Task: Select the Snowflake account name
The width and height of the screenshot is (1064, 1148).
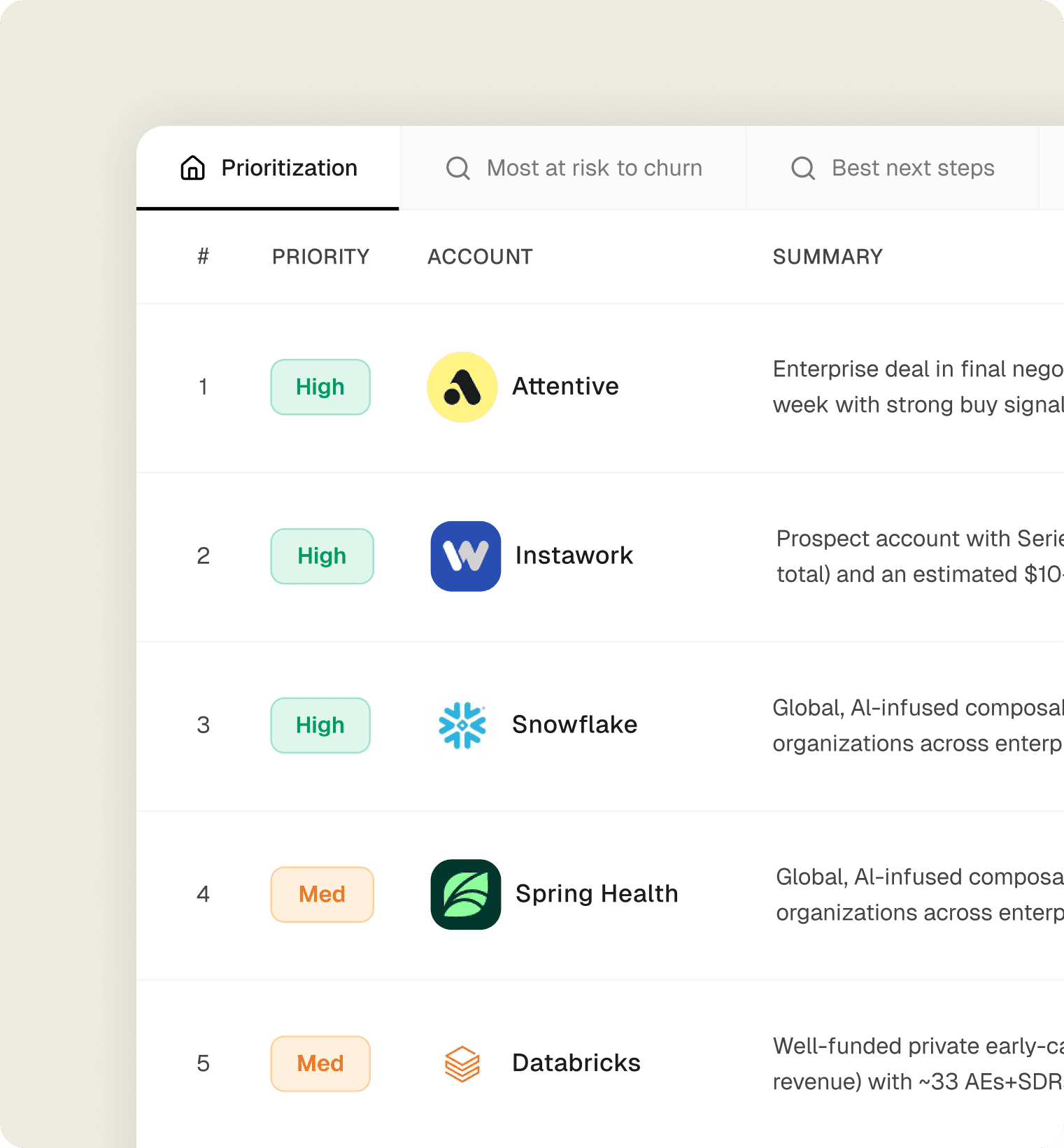Action: tap(574, 725)
